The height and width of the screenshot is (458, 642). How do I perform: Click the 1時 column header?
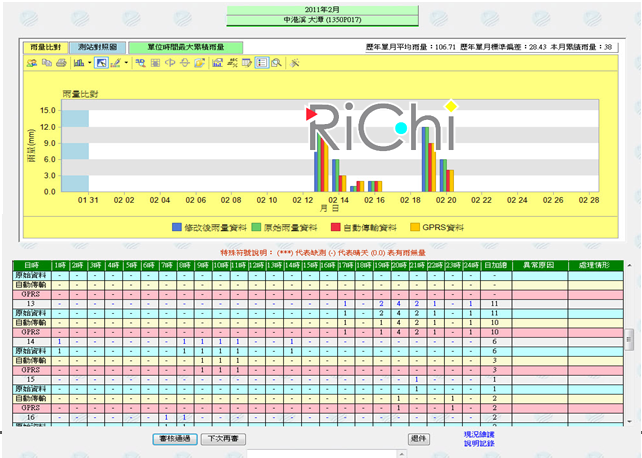coord(60,266)
